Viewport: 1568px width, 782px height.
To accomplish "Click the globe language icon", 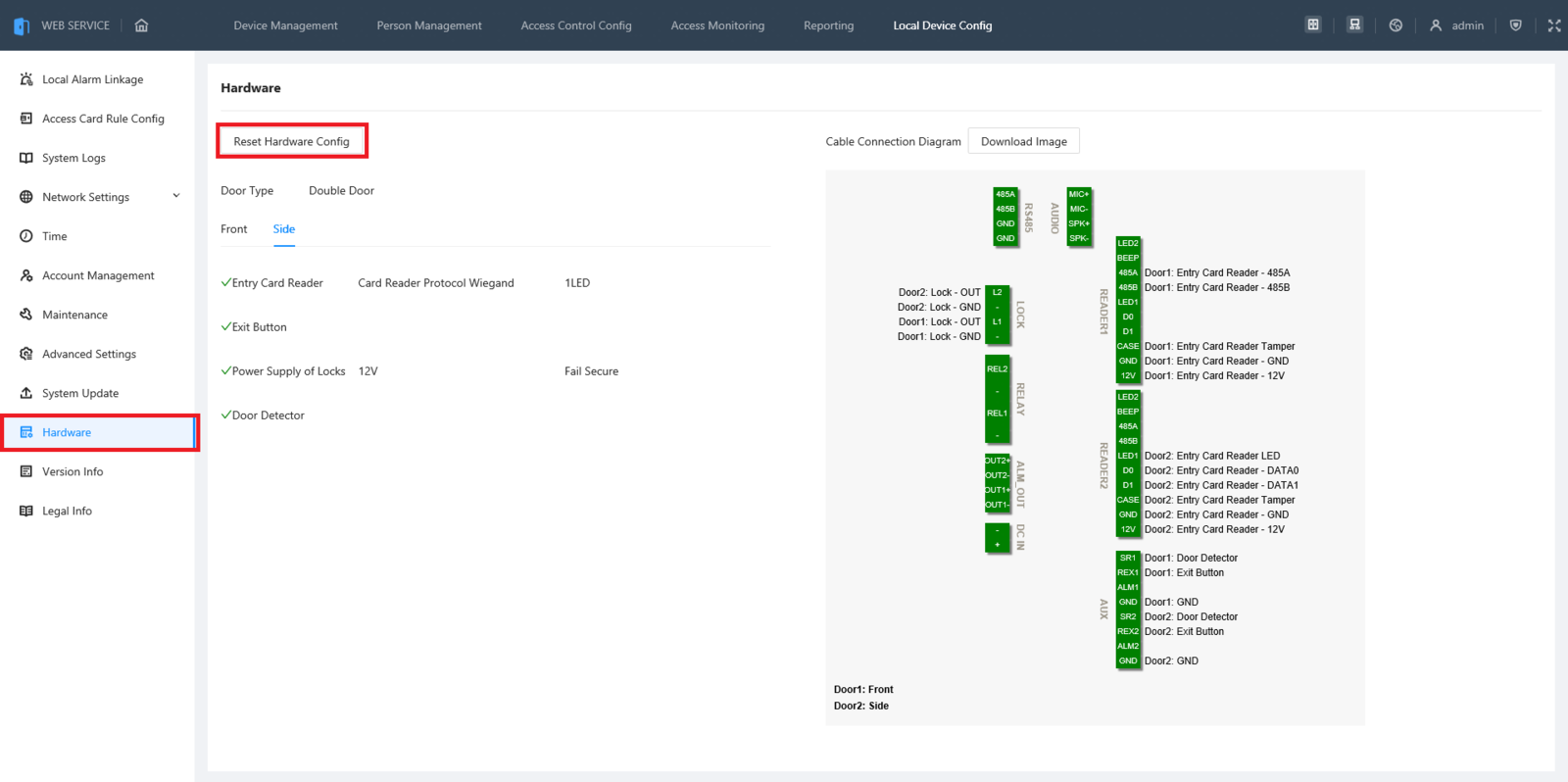I will point(1396,25).
